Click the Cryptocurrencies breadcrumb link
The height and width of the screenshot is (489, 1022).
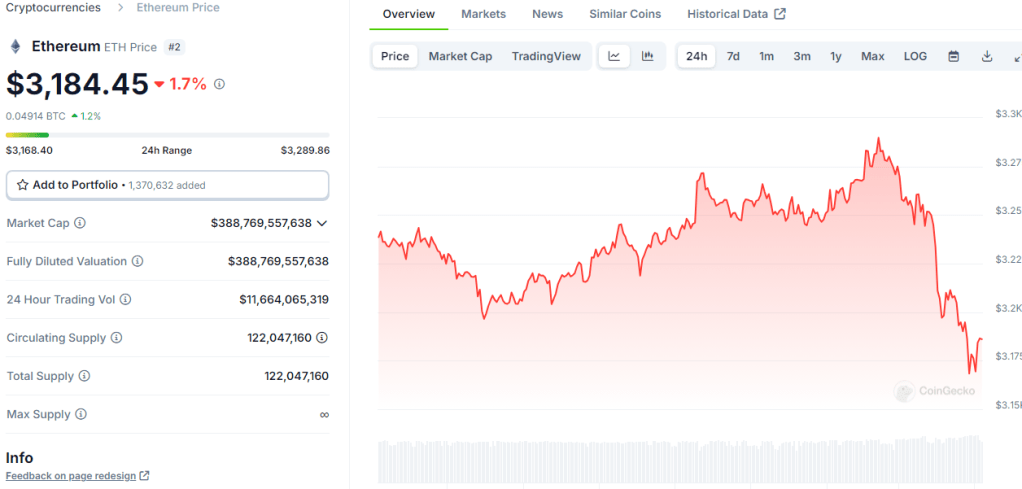[53, 8]
